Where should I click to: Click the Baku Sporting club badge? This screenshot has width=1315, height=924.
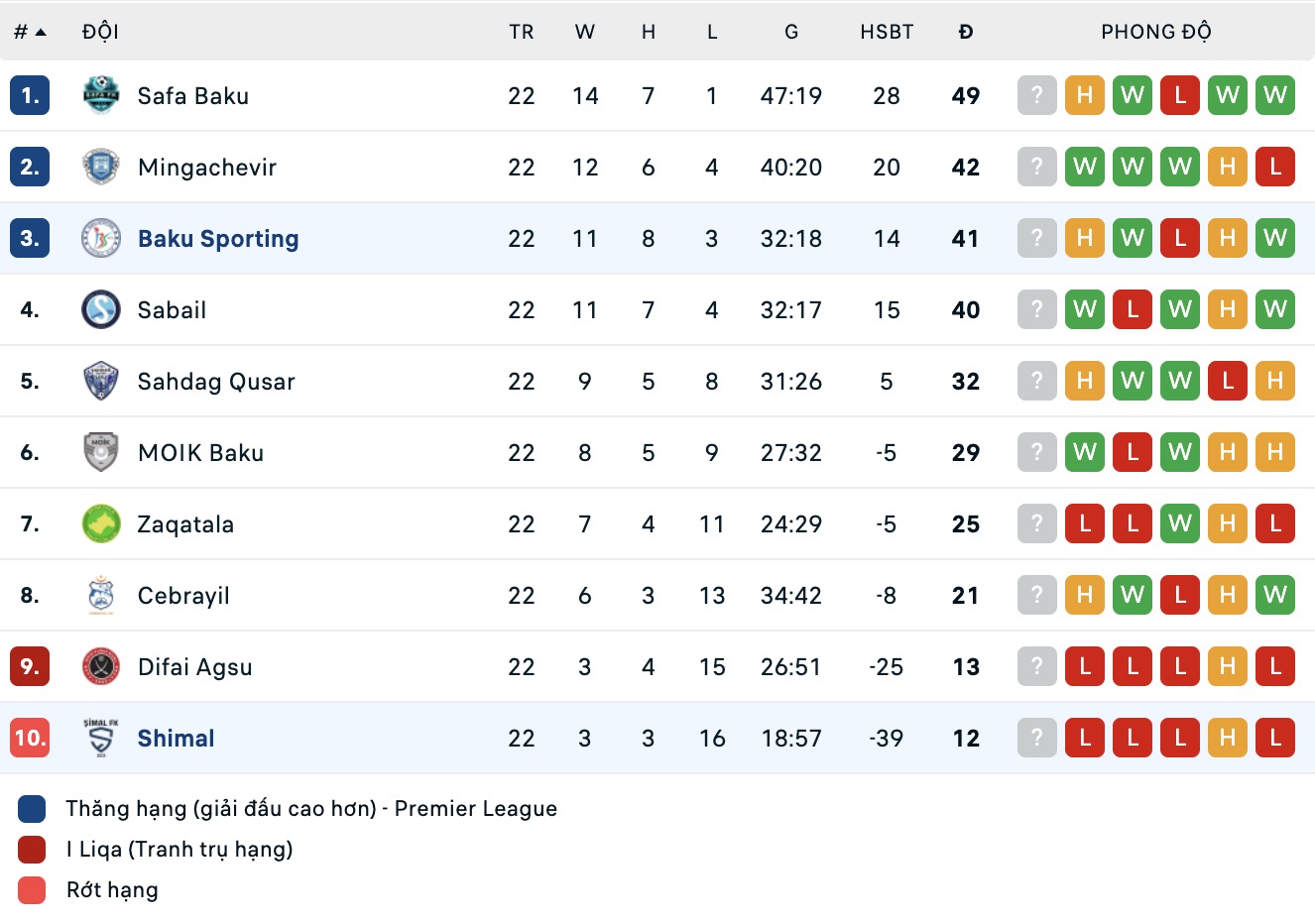(100, 239)
